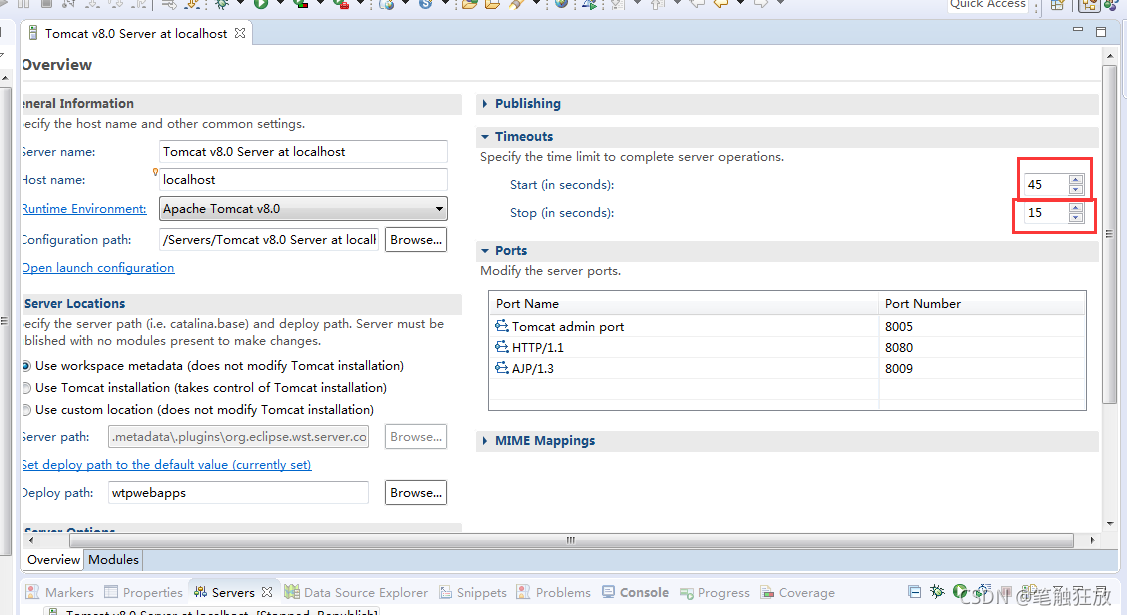The image size is (1127, 615).
Task: Expand the MIME Mappings section
Action: (485, 440)
